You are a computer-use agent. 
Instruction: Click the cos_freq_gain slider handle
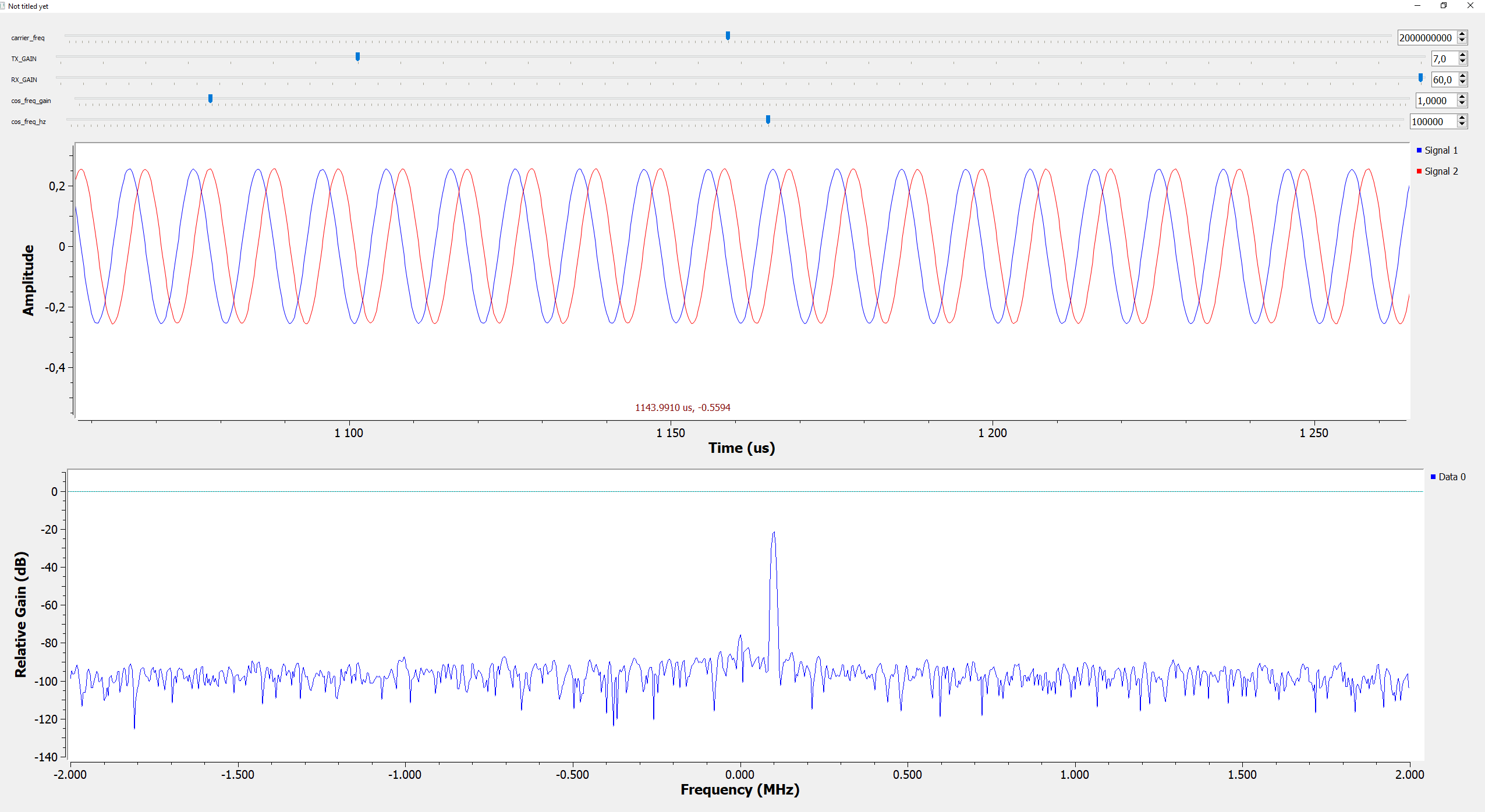pos(210,99)
